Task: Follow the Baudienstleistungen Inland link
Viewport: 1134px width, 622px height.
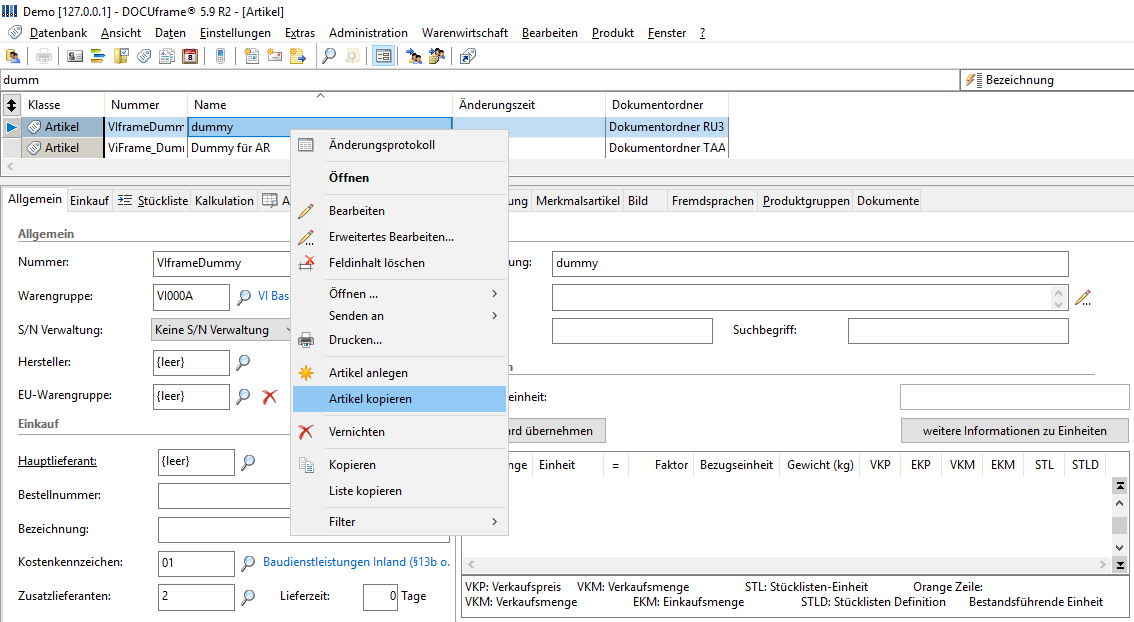Action: (x=356, y=562)
